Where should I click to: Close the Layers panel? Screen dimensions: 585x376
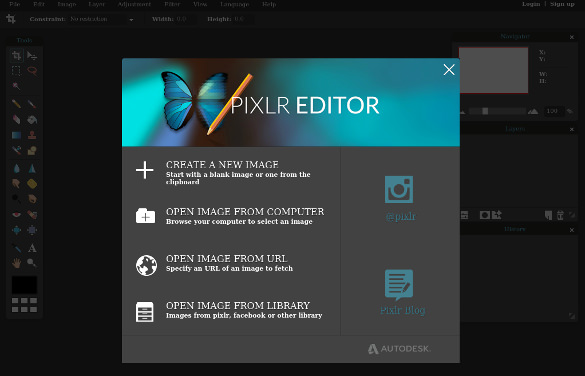[x=572, y=129]
